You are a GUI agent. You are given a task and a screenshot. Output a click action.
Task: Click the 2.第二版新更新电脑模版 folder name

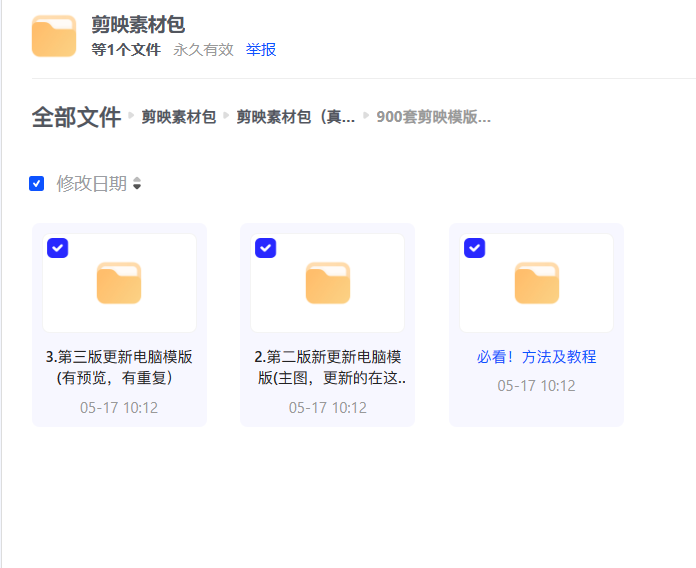[327, 367]
